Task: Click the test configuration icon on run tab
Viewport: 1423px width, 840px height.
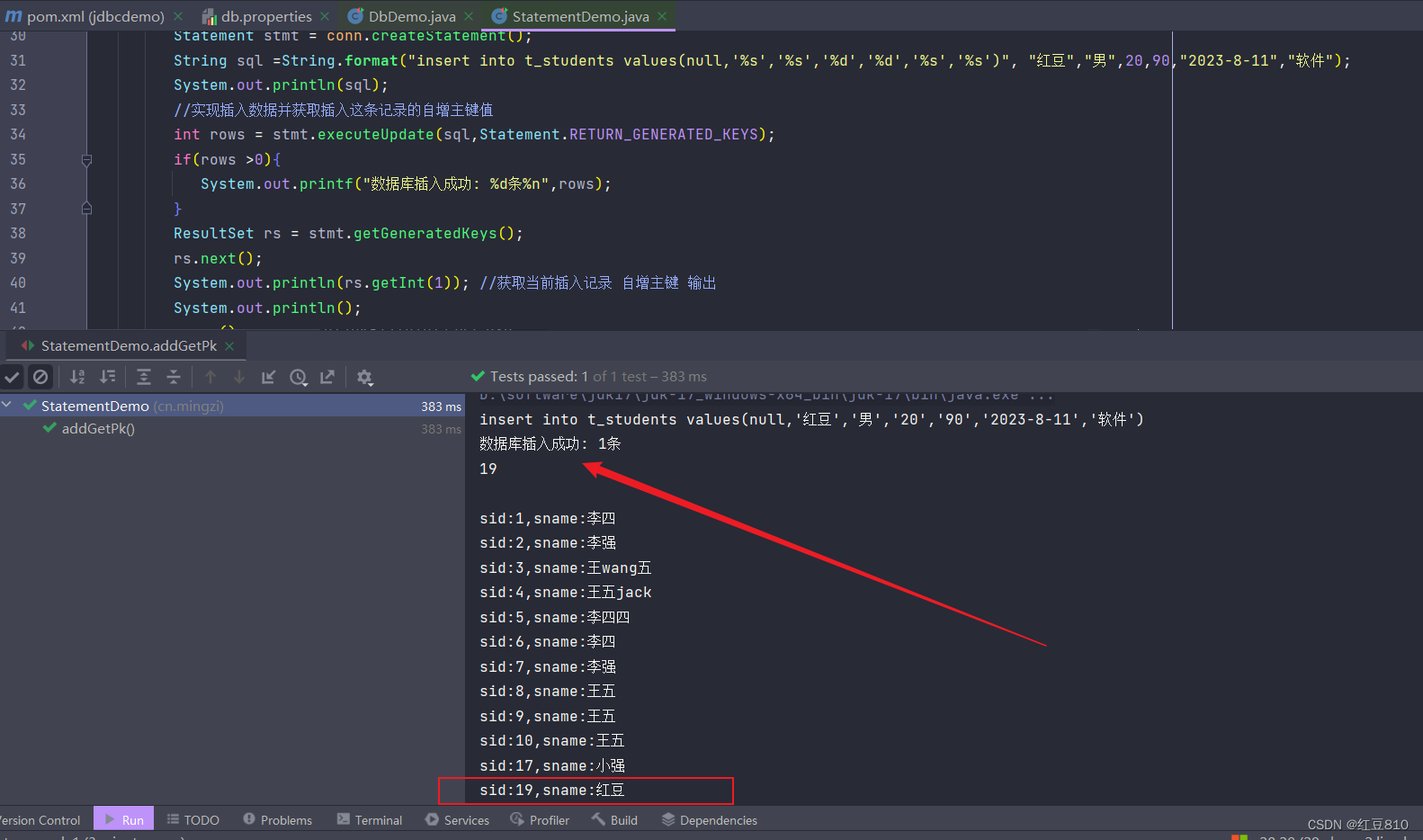Action: click(28, 346)
